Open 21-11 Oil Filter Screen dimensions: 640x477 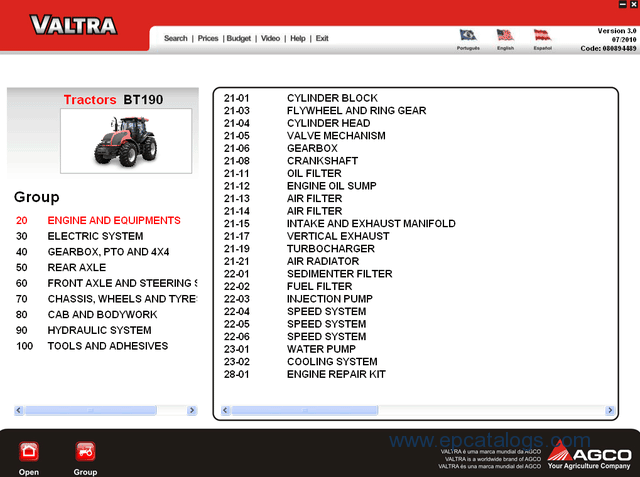point(282,173)
